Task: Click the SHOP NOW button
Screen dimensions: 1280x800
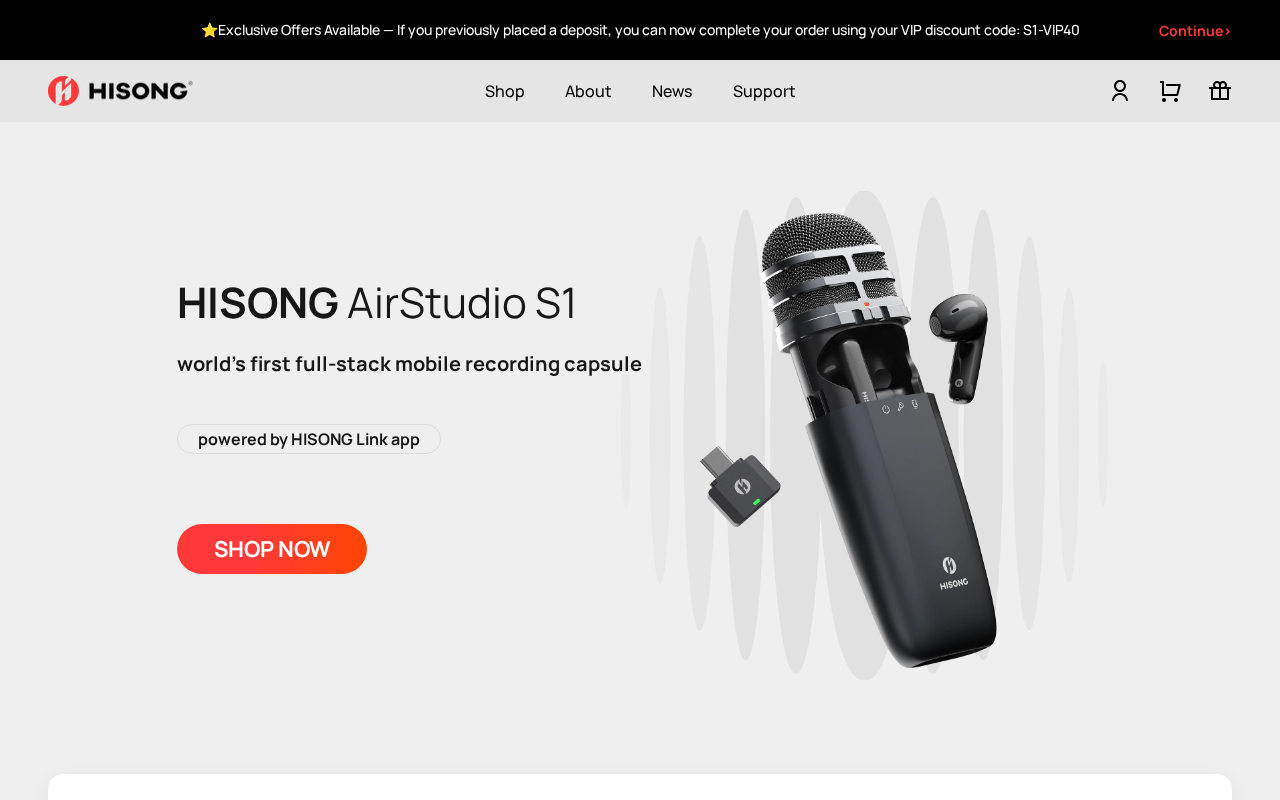Action: pos(272,549)
